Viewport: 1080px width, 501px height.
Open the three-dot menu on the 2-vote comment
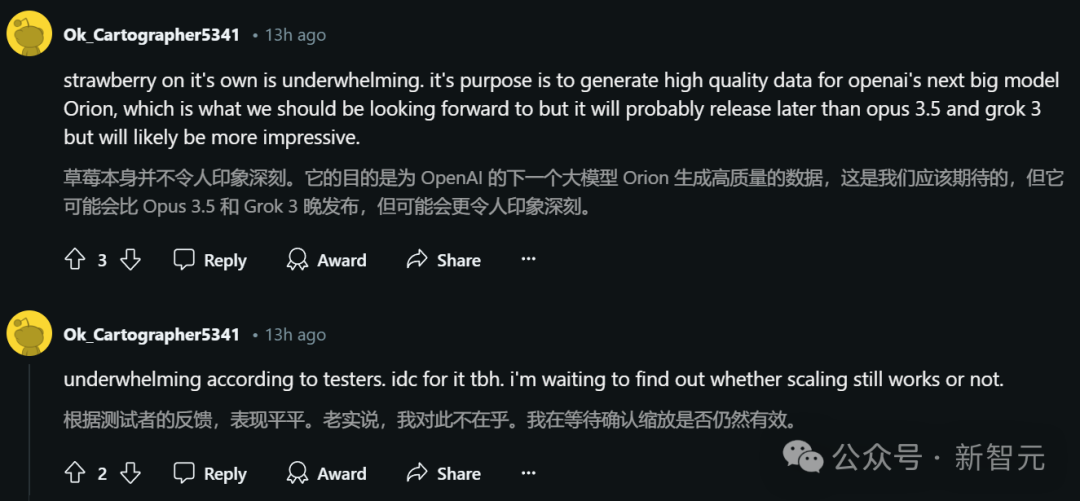point(529,474)
